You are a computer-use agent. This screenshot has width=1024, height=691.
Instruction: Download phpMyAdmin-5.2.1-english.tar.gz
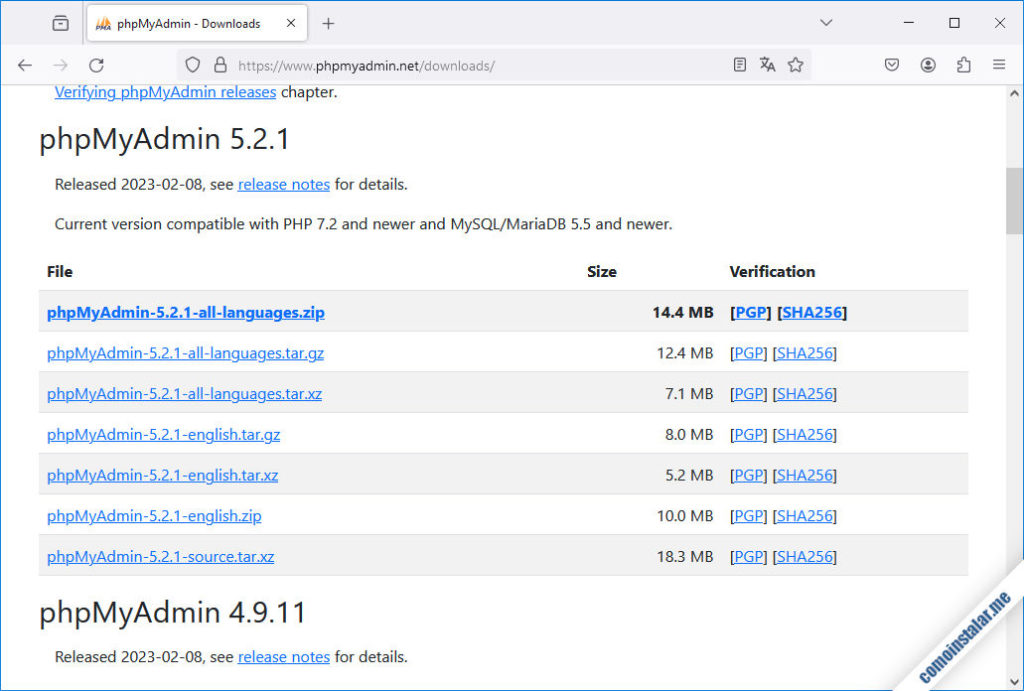pyautogui.click(x=163, y=434)
